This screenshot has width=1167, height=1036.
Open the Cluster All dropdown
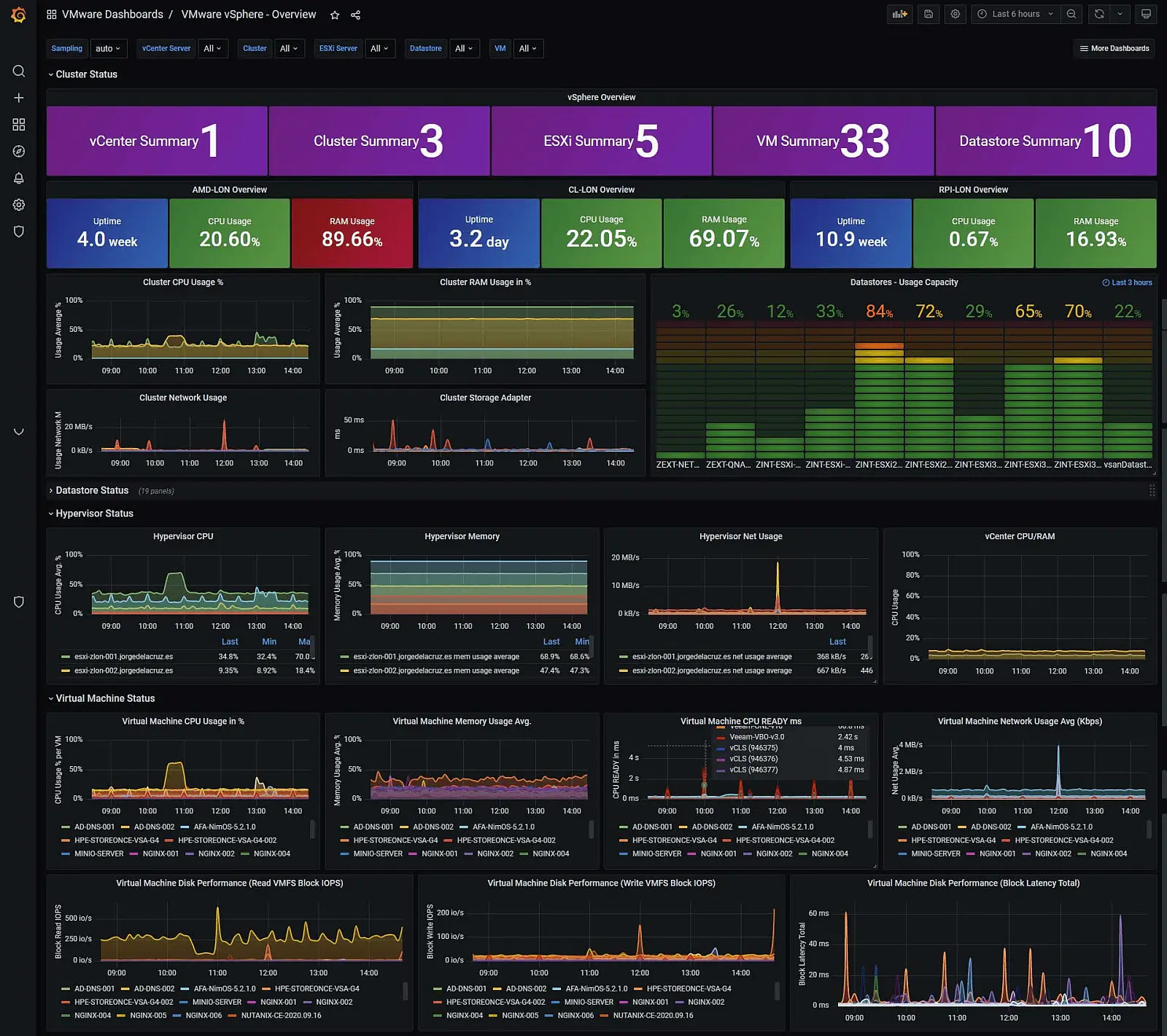click(290, 49)
